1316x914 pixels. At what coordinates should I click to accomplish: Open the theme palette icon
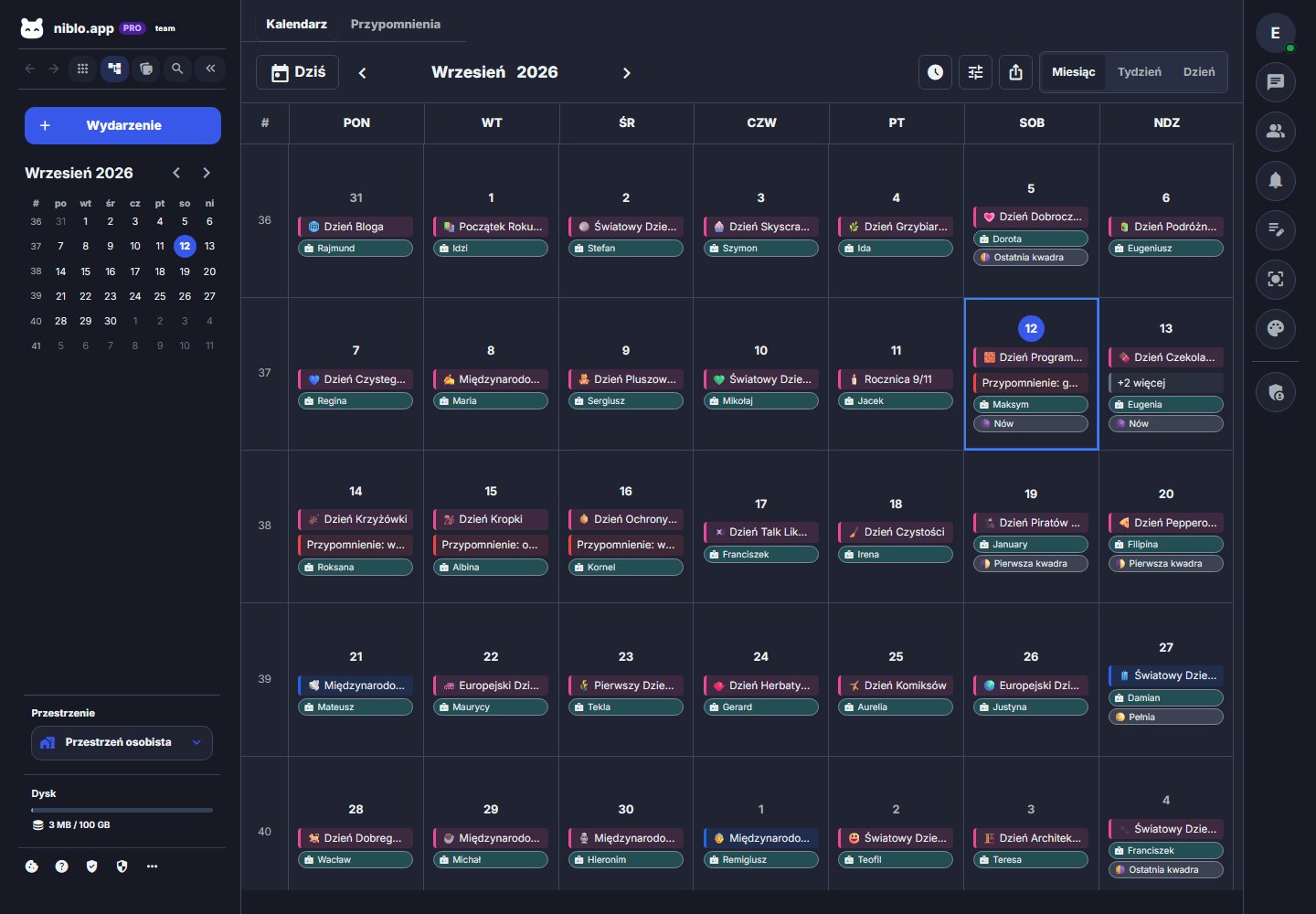click(x=1275, y=328)
